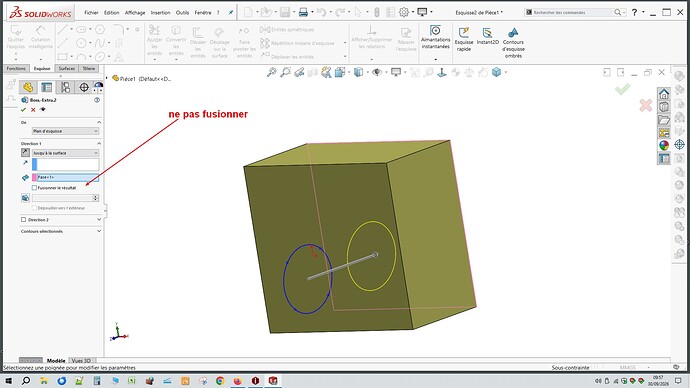The height and width of the screenshot is (388, 690).
Task: Open the Appearances colored ball task pane
Action: pyautogui.click(x=664, y=145)
